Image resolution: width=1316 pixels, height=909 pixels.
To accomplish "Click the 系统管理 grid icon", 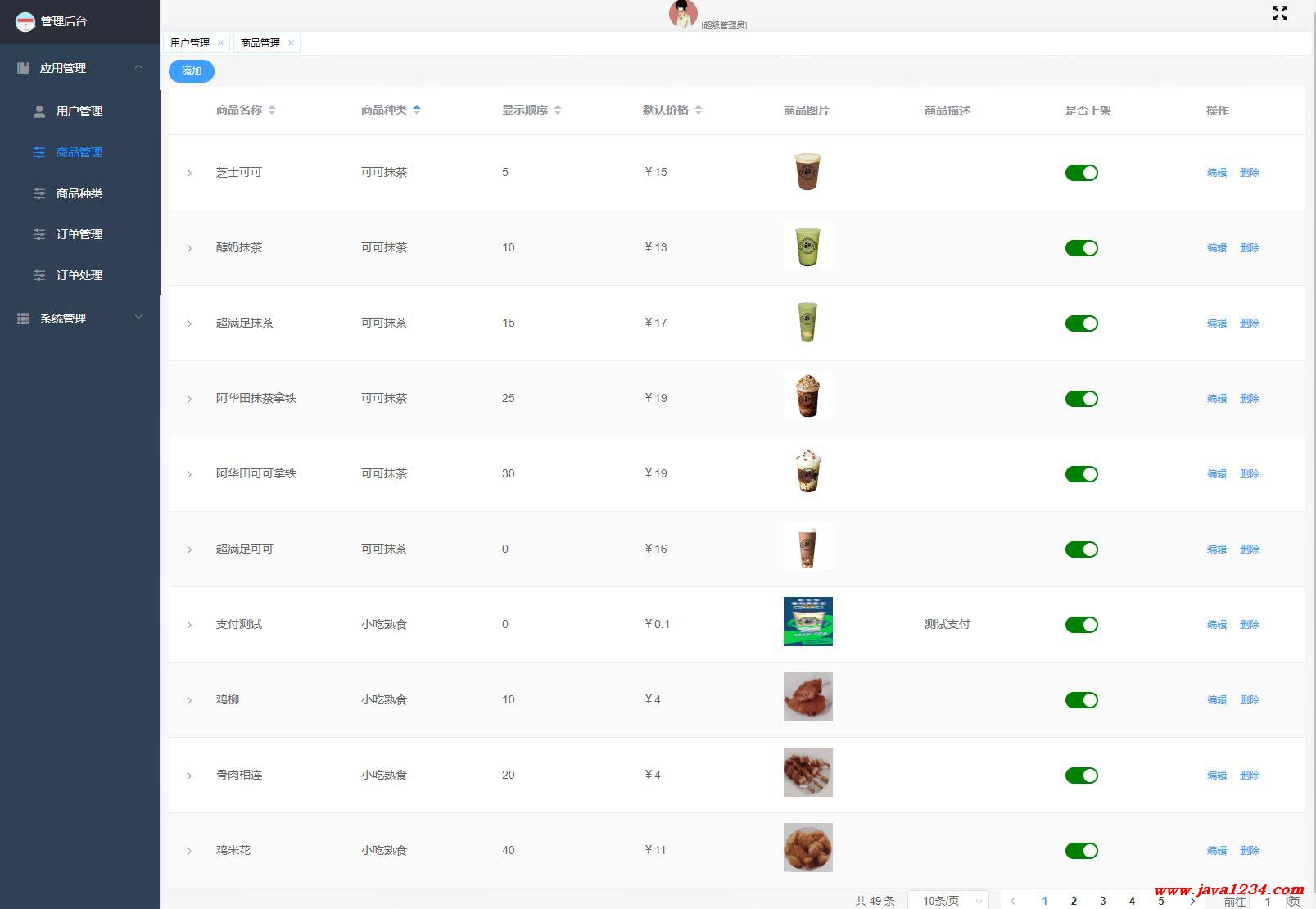I will (x=23, y=319).
